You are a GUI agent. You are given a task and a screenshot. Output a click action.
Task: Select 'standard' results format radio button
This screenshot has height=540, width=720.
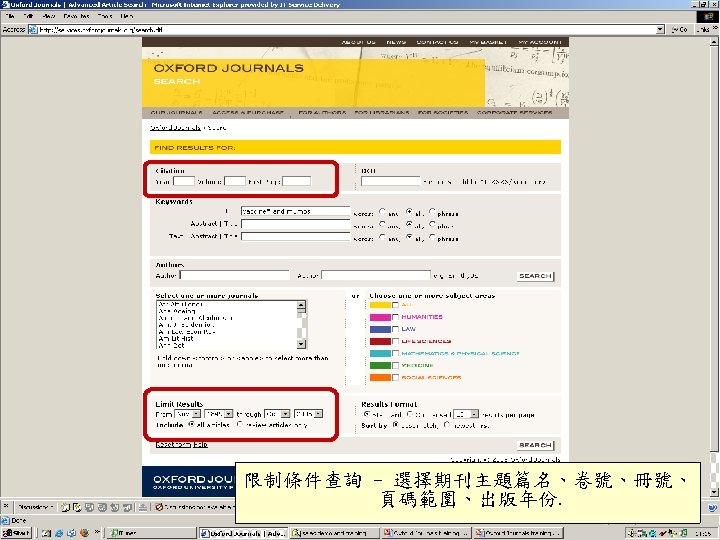point(366,414)
